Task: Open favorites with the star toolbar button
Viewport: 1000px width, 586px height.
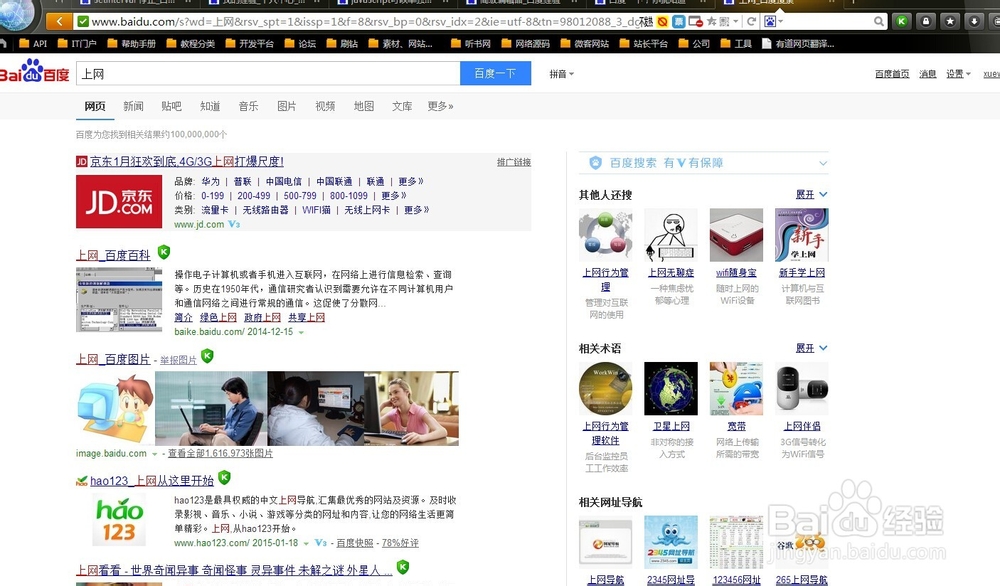Action: click(950, 22)
